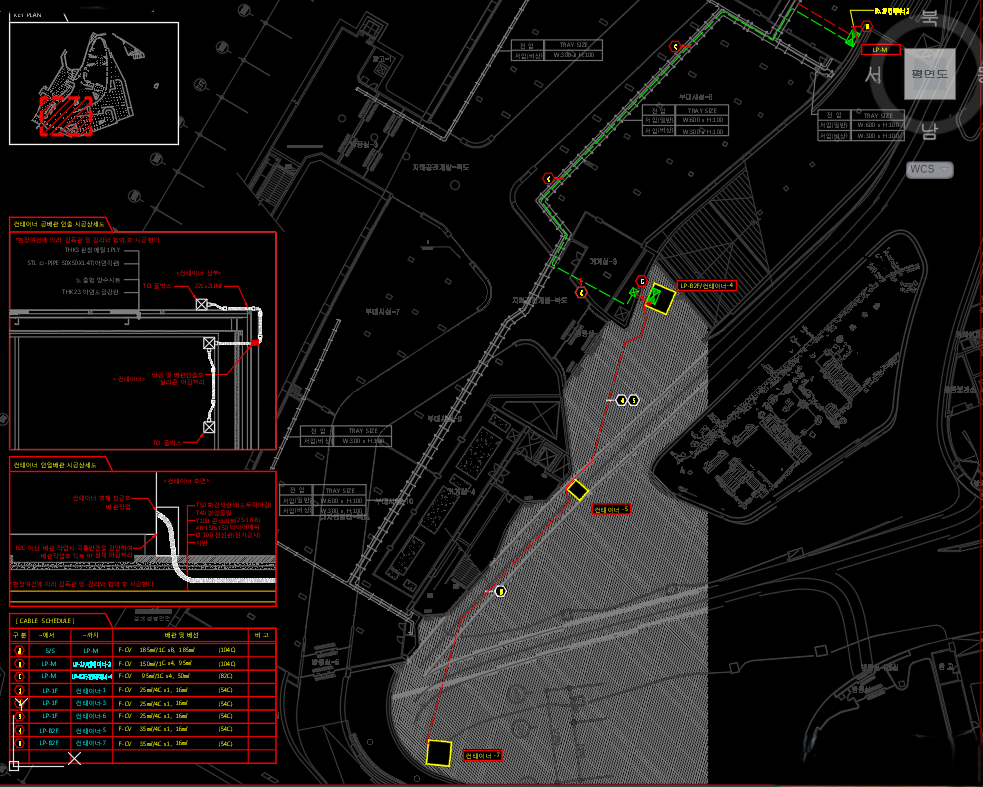
Task: Click the 컨테이너-5 text label
Action: (x=611, y=510)
